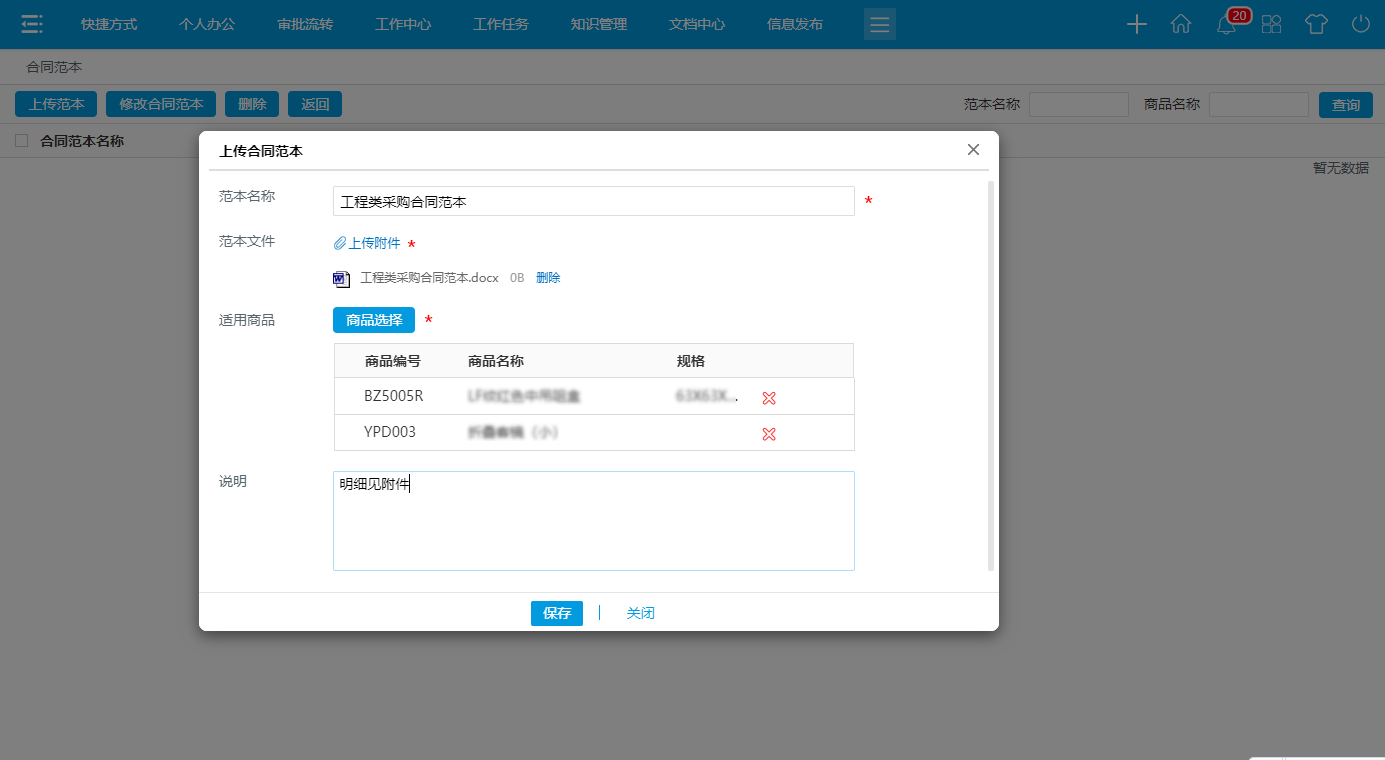
Task: Click inside the 范本名称 search input
Action: (x=1079, y=103)
